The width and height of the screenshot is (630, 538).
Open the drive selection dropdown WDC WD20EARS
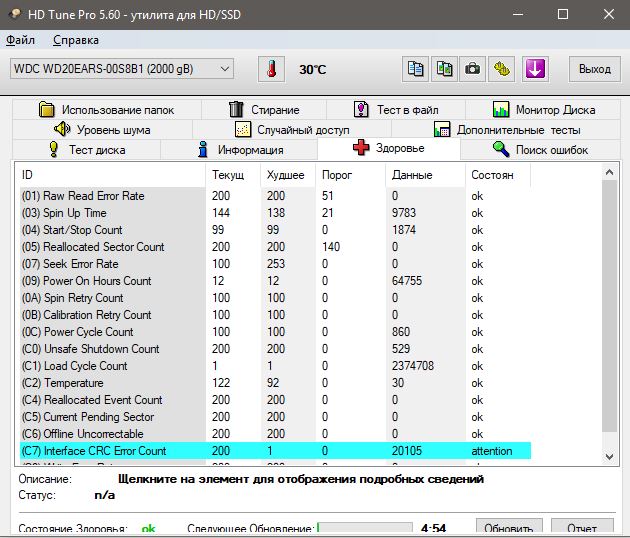[122, 69]
